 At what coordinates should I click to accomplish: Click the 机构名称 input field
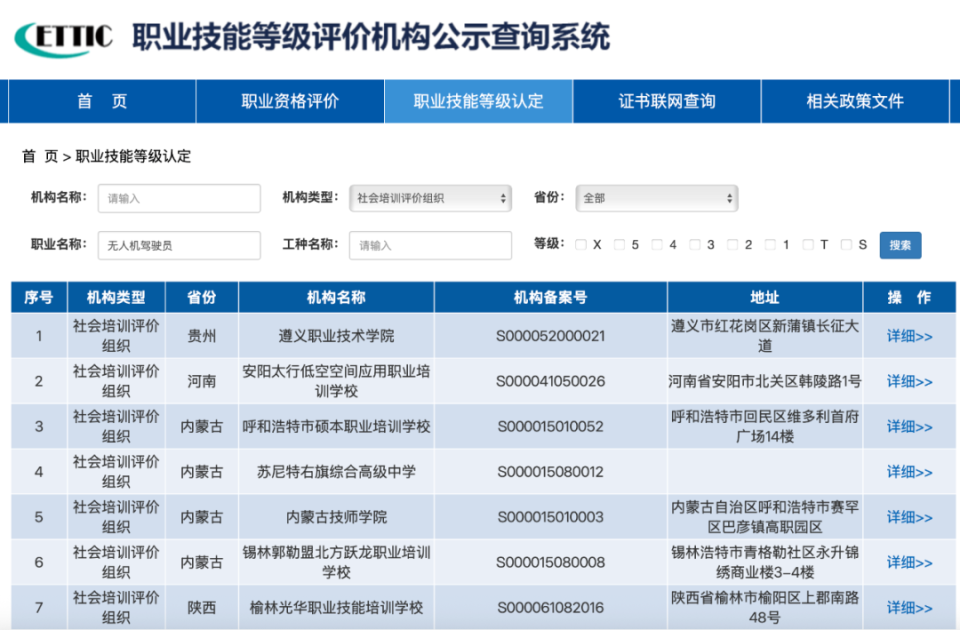pos(178,198)
